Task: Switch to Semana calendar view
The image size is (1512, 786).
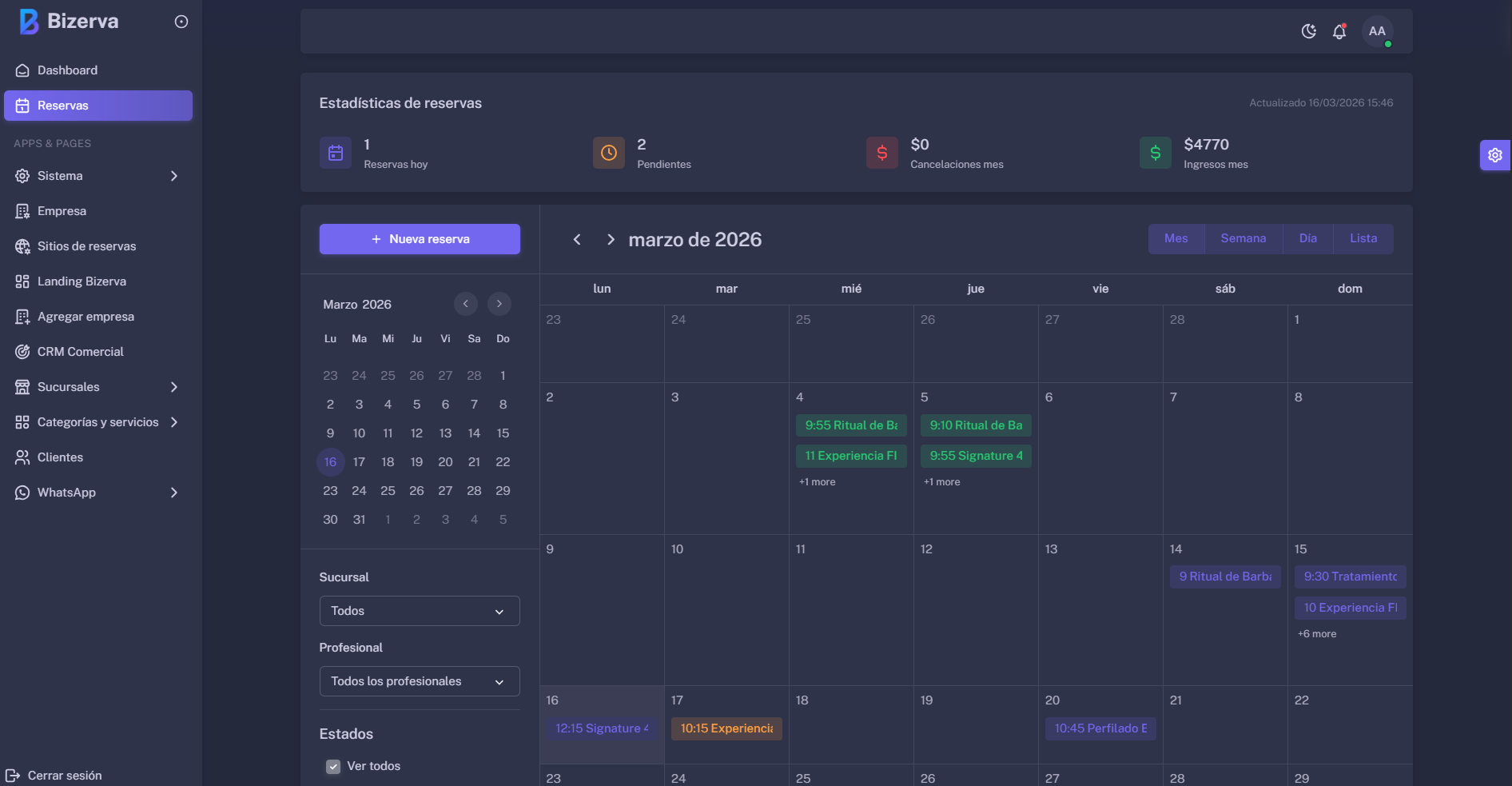Action: [1243, 238]
